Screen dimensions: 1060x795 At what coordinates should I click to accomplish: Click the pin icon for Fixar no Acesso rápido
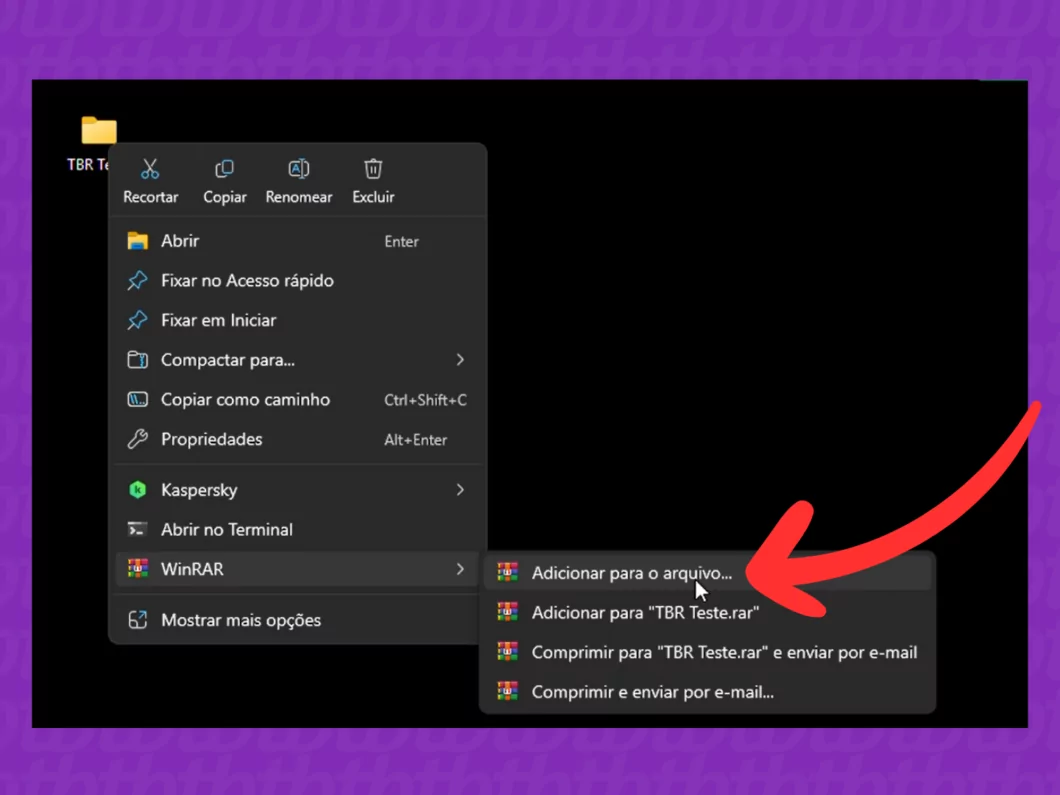click(138, 281)
